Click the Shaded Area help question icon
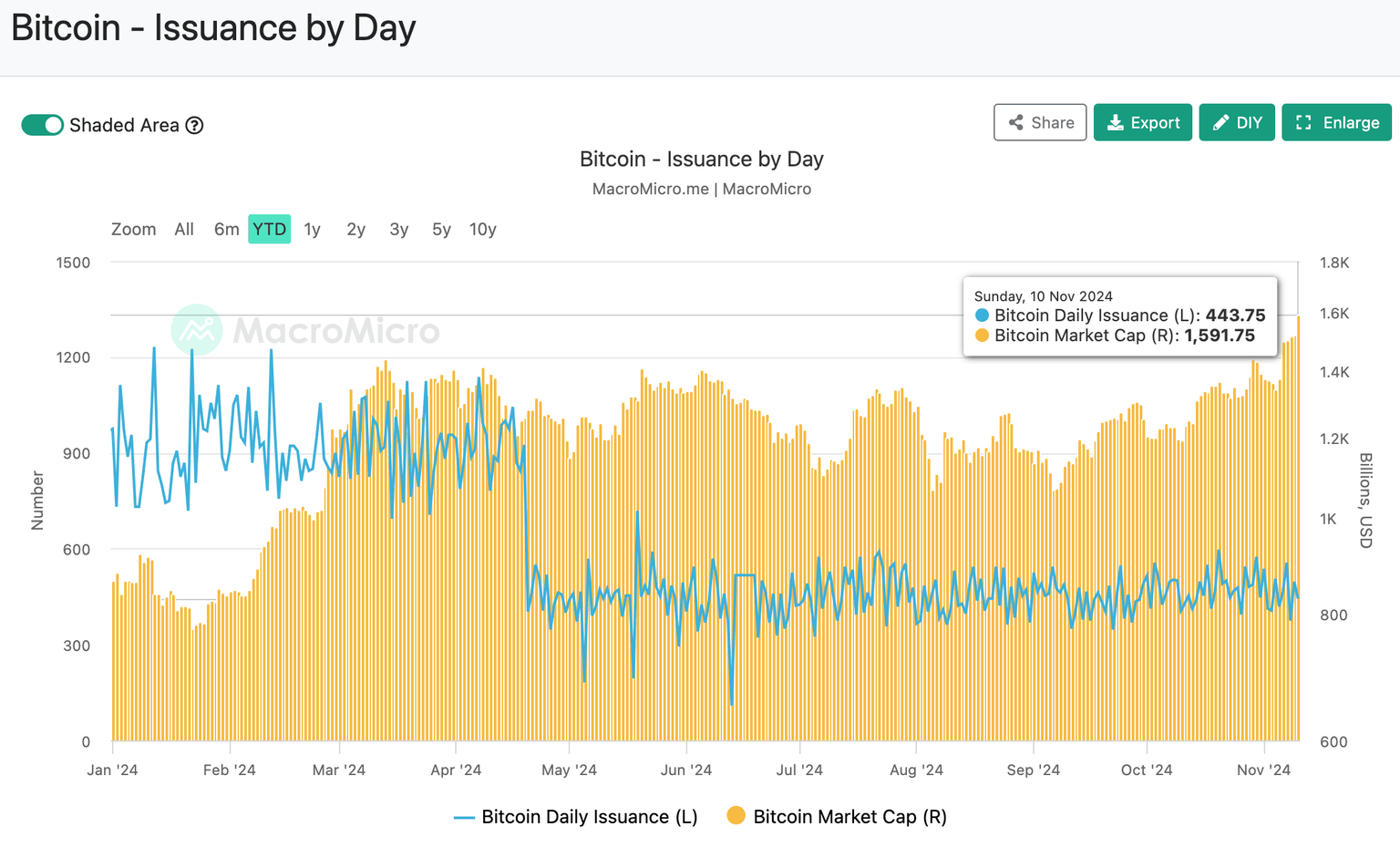The height and width of the screenshot is (868, 1400). [x=194, y=126]
